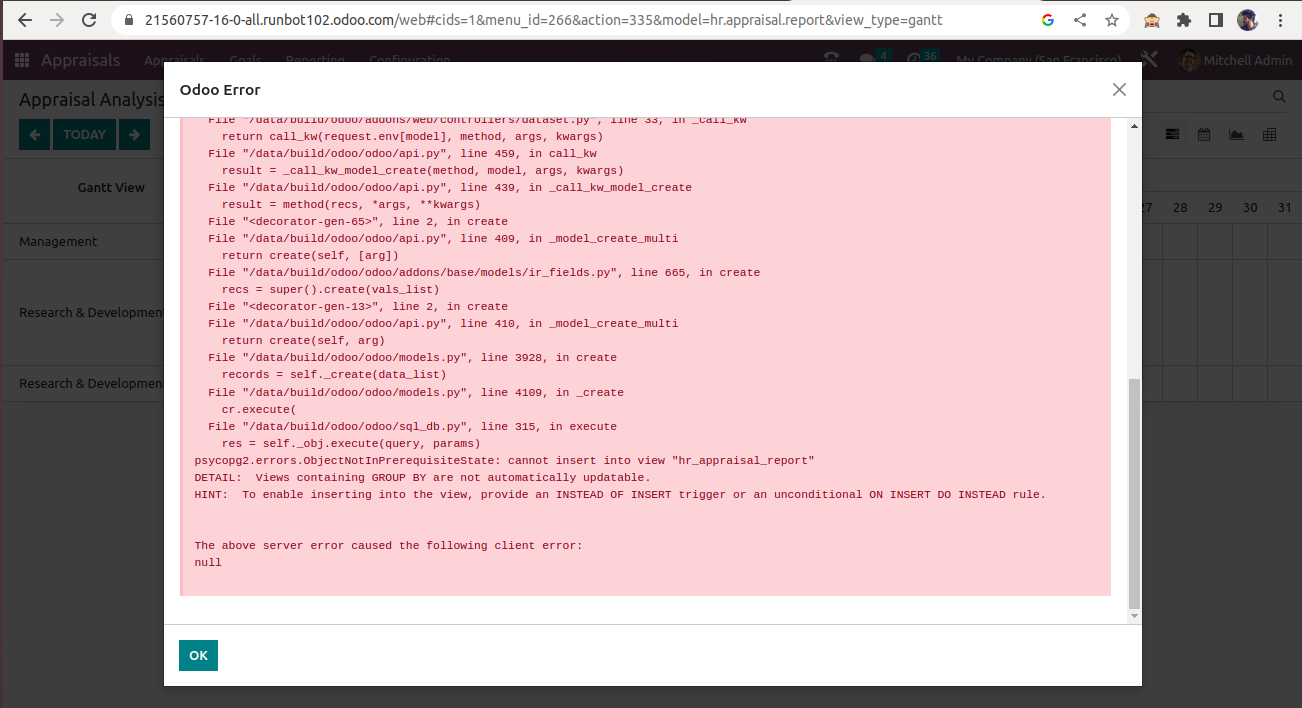Screen dimensions: 1302x708
Task: Click the psycopg2 ObjectNotInPrerequisiteState error line
Action: pyautogui.click(x=505, y=461)
